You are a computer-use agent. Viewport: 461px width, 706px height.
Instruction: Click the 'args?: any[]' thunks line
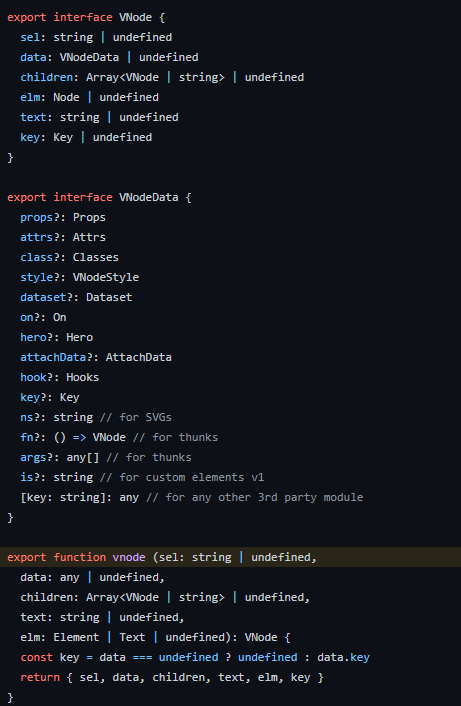pyautogui.click(x=106, y=457)
